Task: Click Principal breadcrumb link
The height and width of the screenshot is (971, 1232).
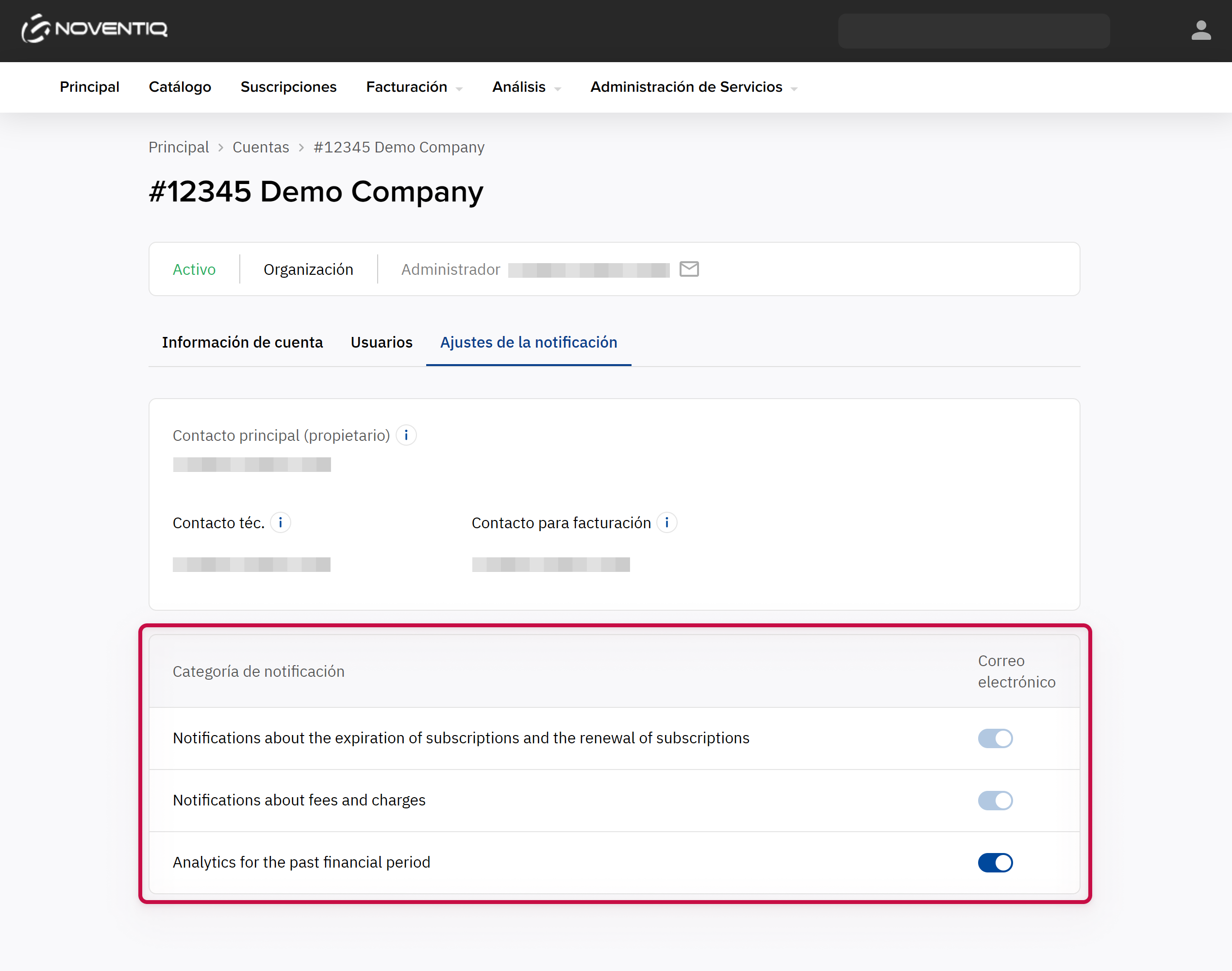Action: [x=179, y=147]
